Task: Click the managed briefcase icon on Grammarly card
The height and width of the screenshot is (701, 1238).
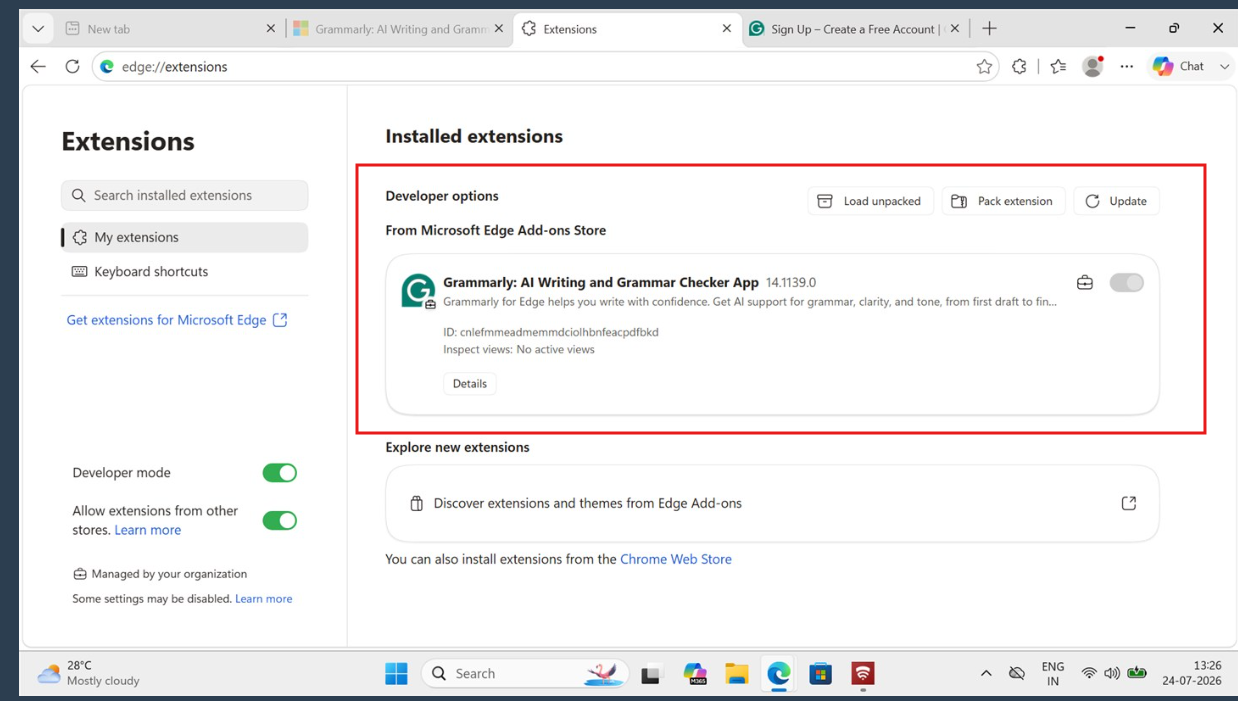Action: click(x=1085, y=283)
